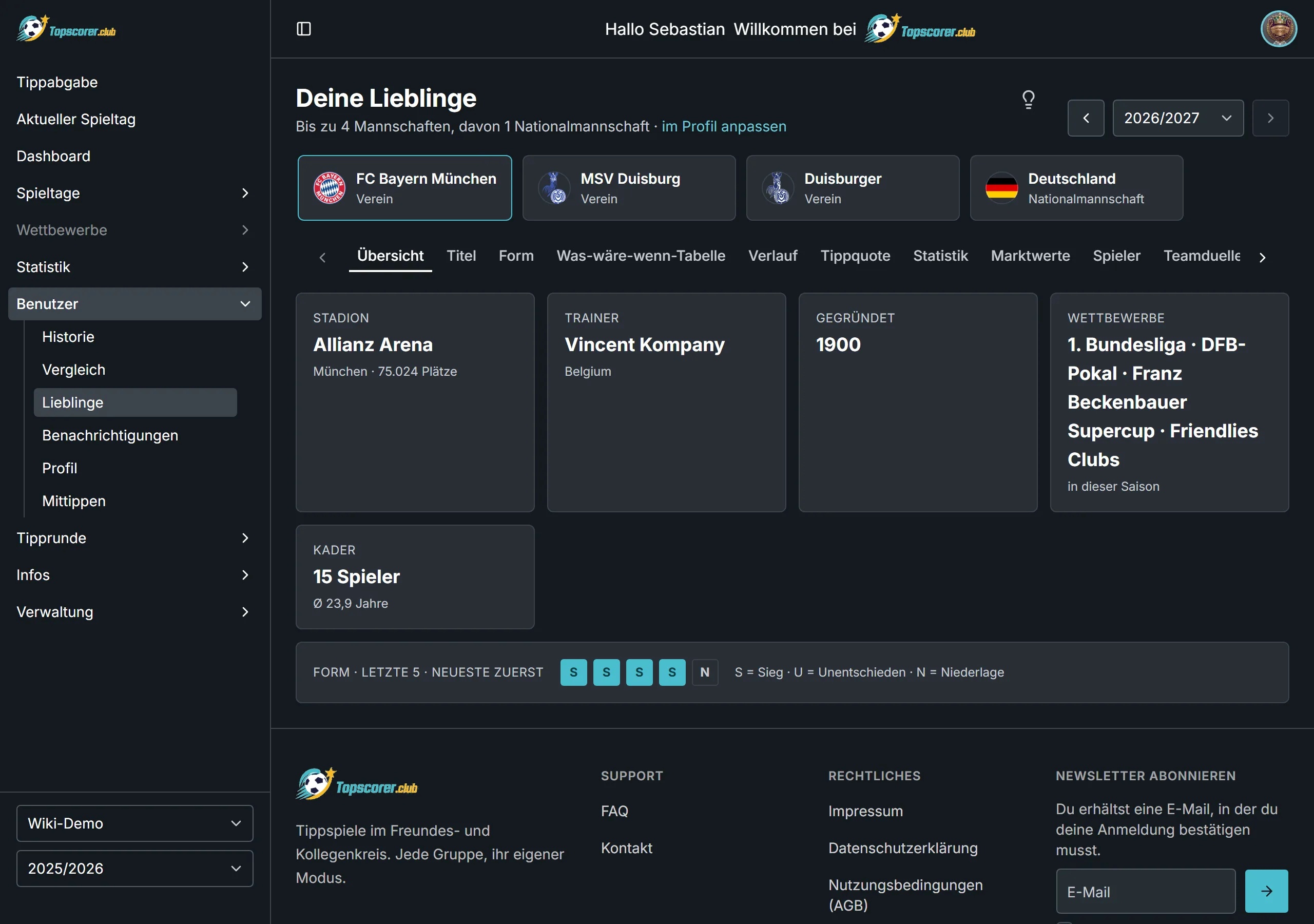Submit newsletter with arrow button
1314x924 pixels.
[1266, 891]
